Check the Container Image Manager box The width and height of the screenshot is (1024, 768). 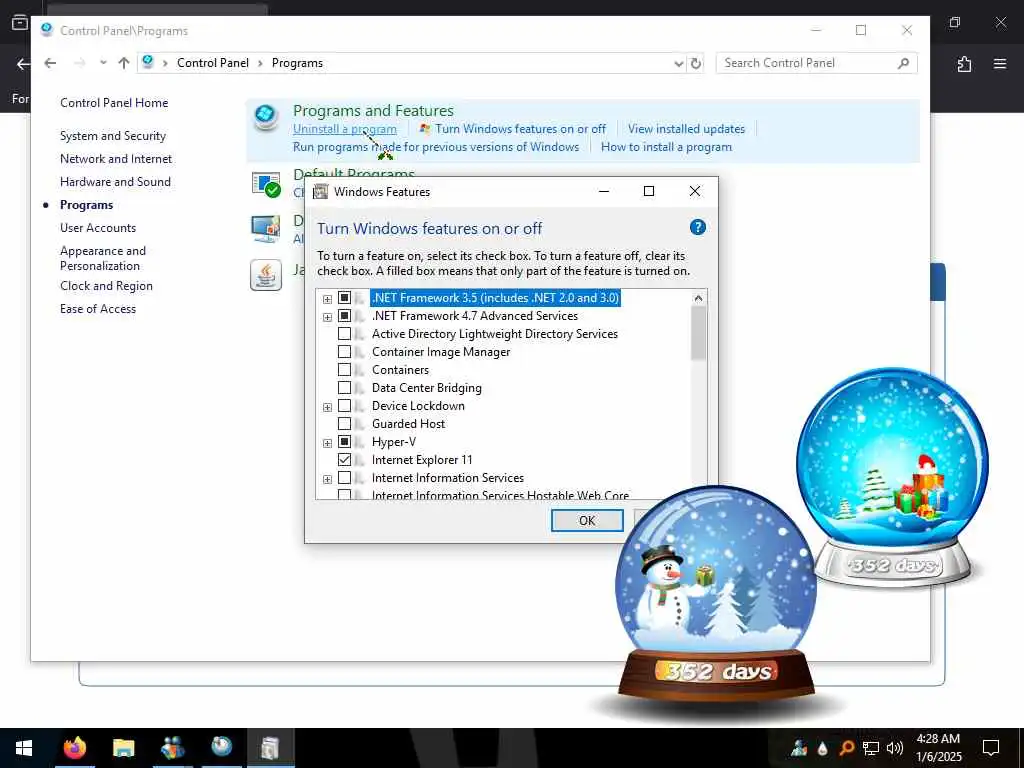coord(344,352)
